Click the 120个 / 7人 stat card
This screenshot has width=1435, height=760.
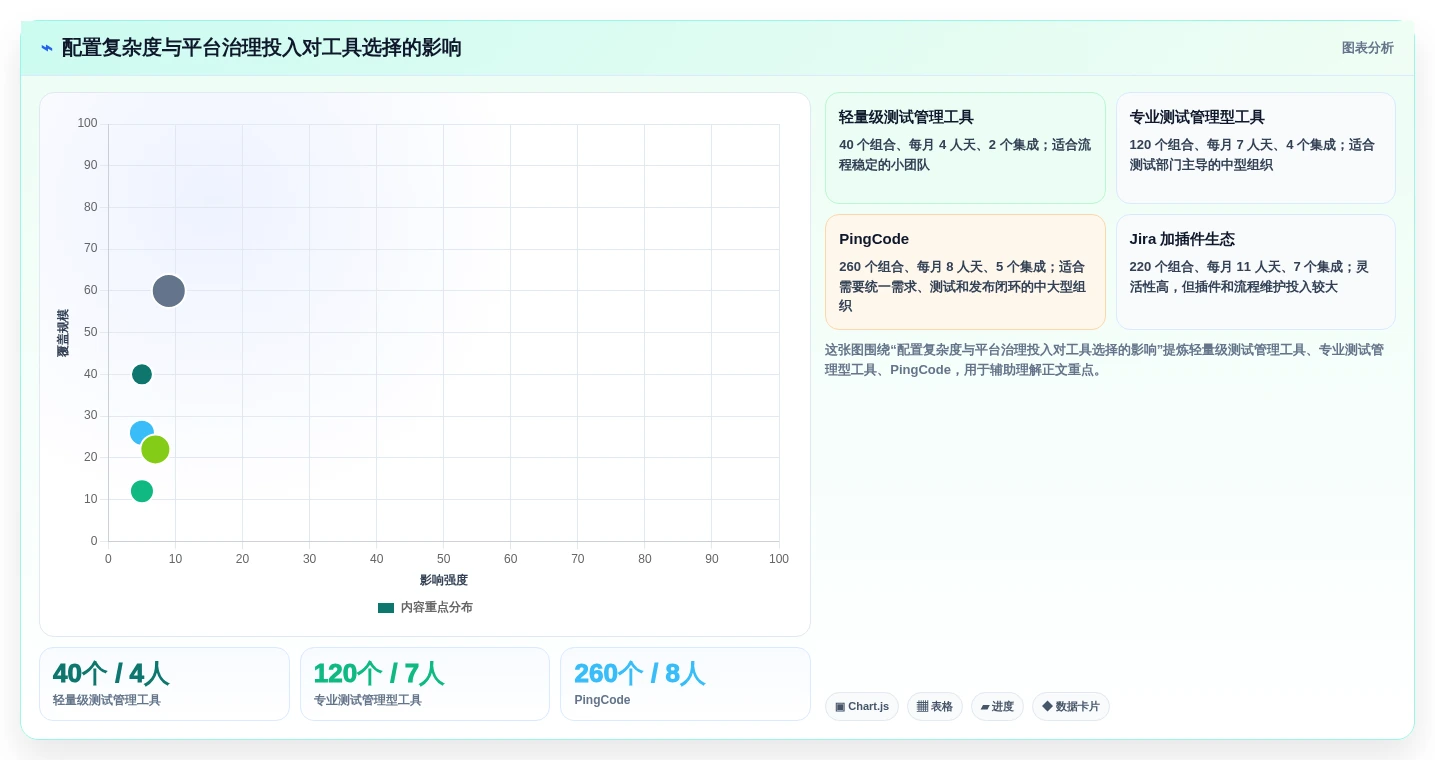425,684
